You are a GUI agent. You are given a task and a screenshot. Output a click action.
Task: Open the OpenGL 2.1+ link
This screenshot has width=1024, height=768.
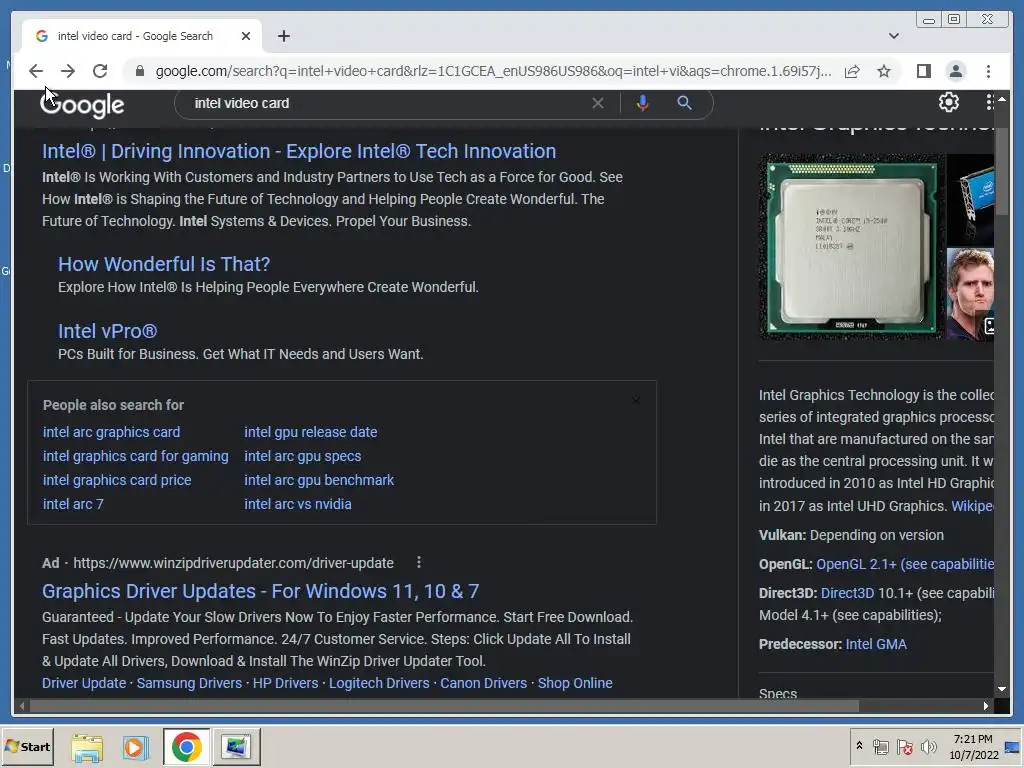[905, 564]
